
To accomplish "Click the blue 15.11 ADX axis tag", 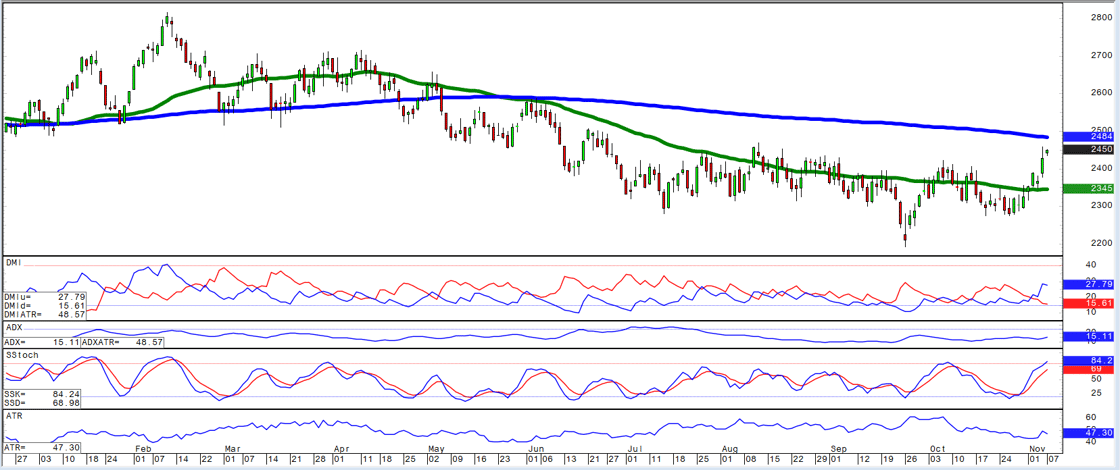I will pos(1089,336).
